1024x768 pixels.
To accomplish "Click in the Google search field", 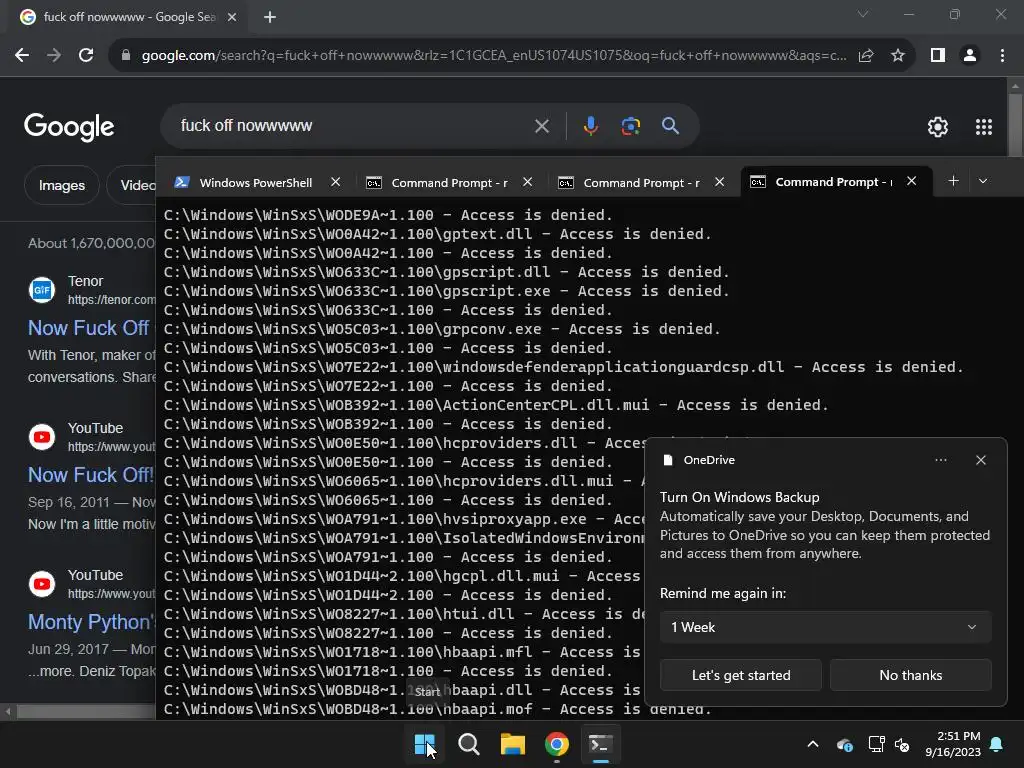I will [x=353, y=125].
